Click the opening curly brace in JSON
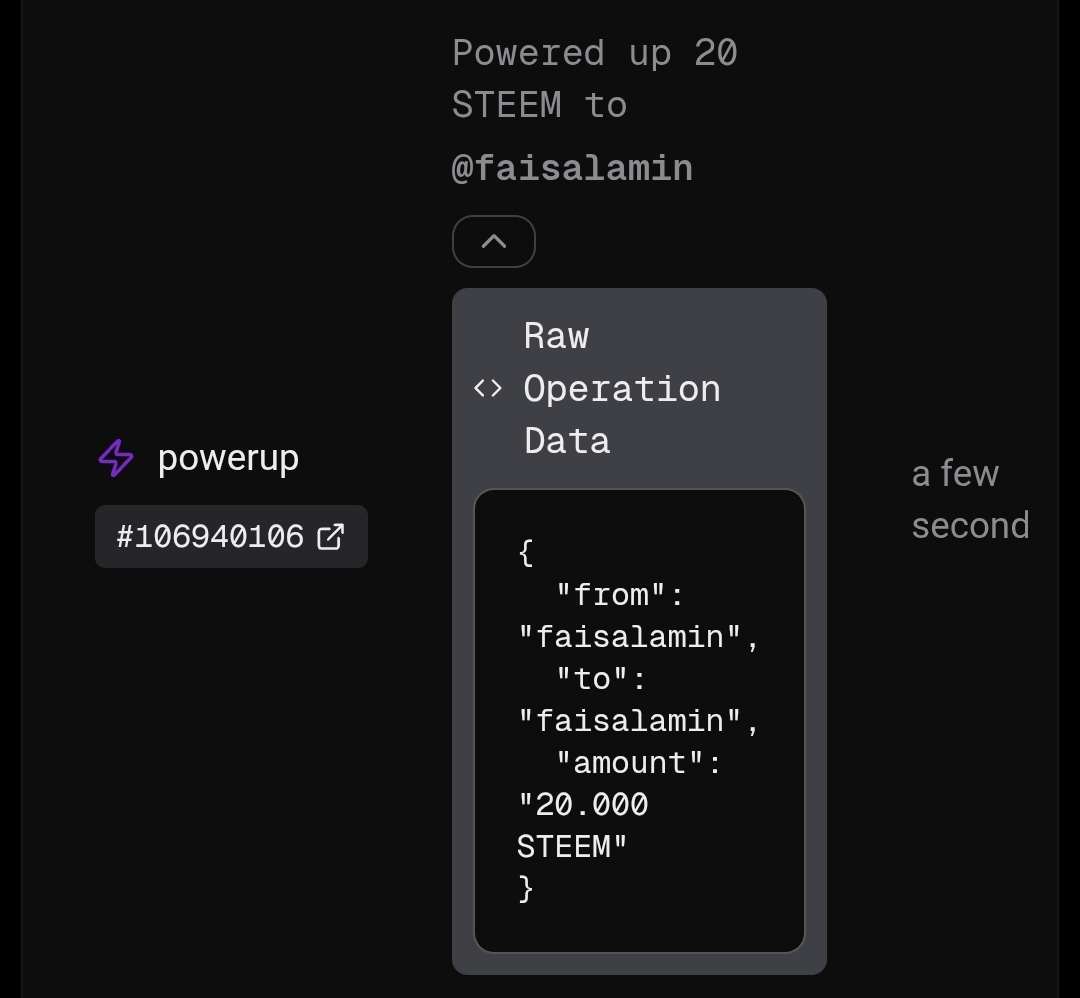 (526, 553)
